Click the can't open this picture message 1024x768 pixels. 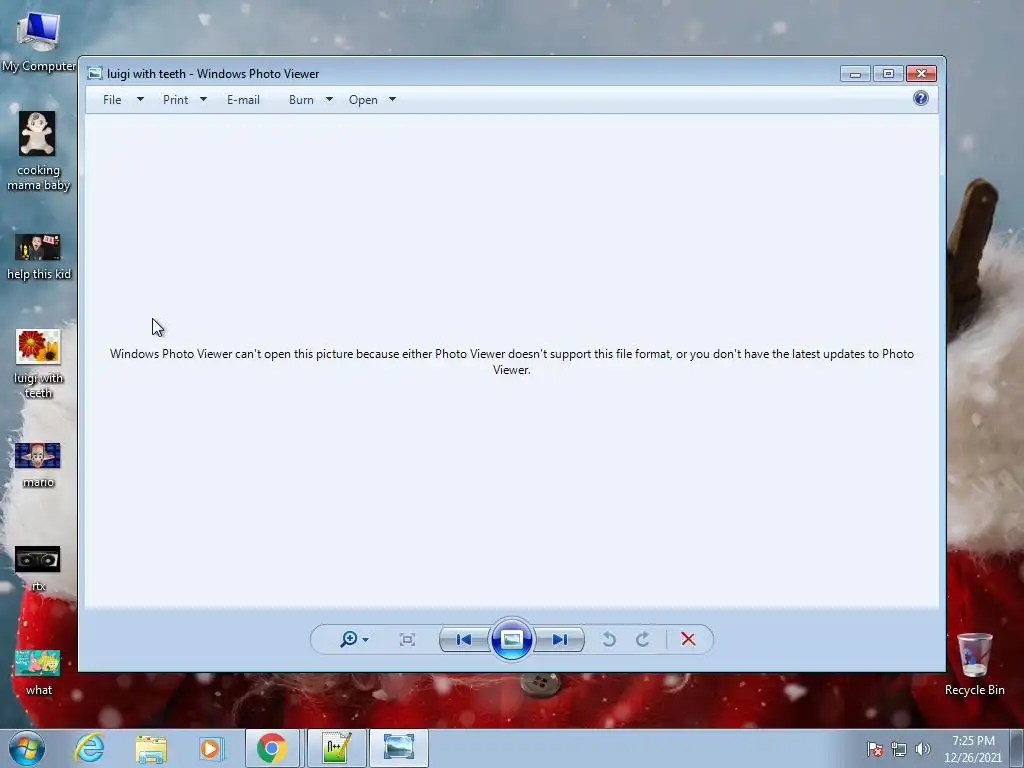point(512,362)
